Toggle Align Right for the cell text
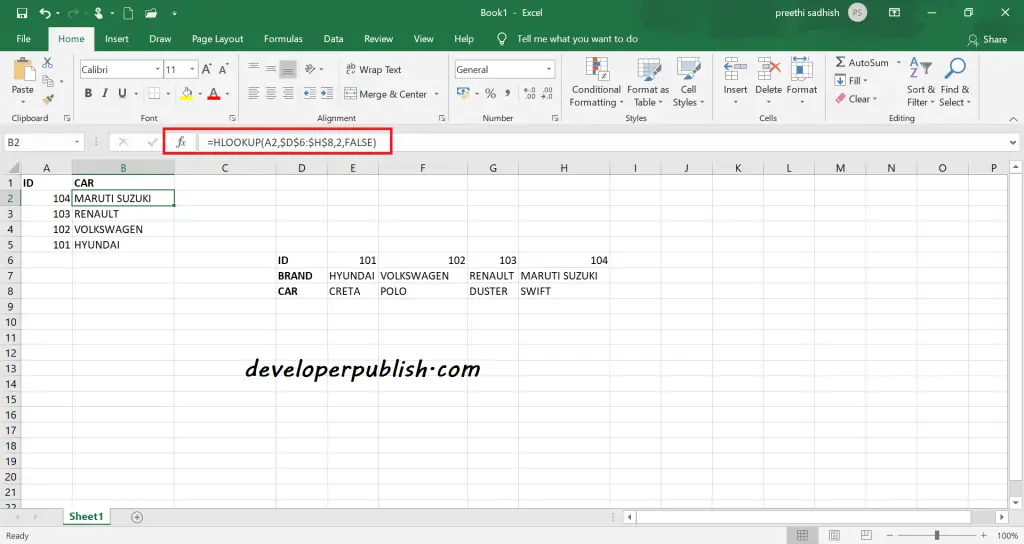 point(287,93)
